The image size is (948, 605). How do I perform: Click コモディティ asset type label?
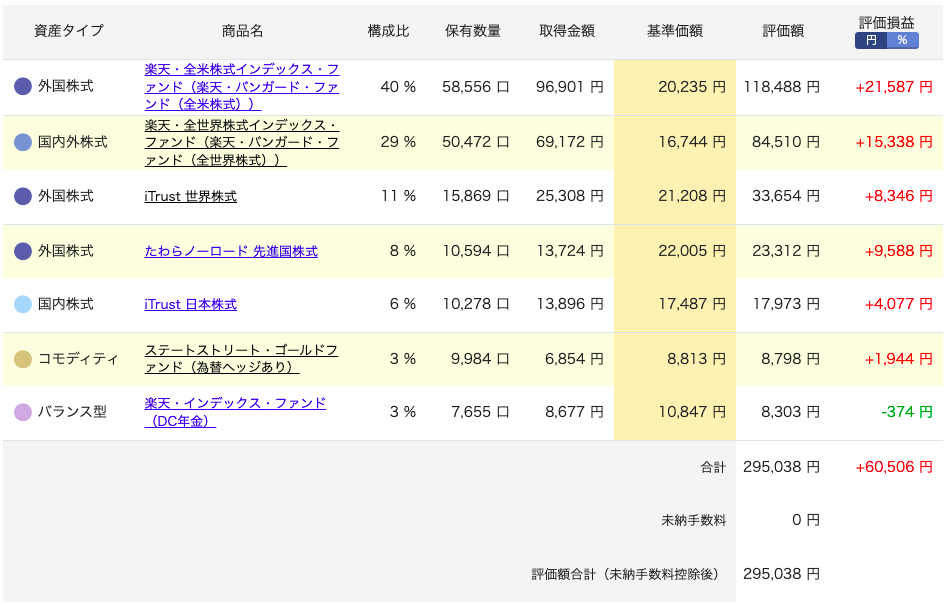[78, 359]
